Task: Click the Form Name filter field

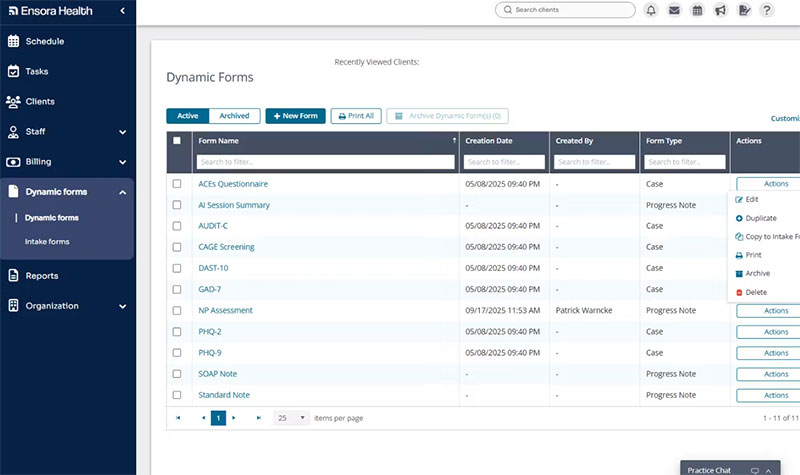Action: pyautogui.click(x=326, y=162)
